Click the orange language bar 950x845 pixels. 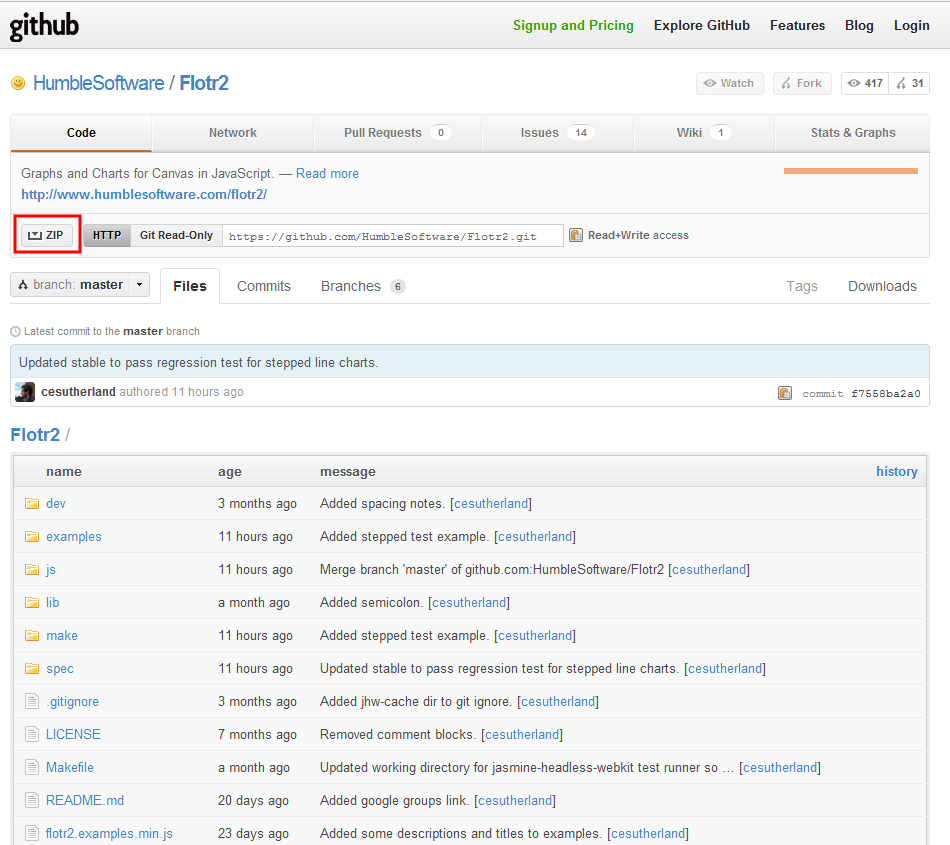[851, 171]
